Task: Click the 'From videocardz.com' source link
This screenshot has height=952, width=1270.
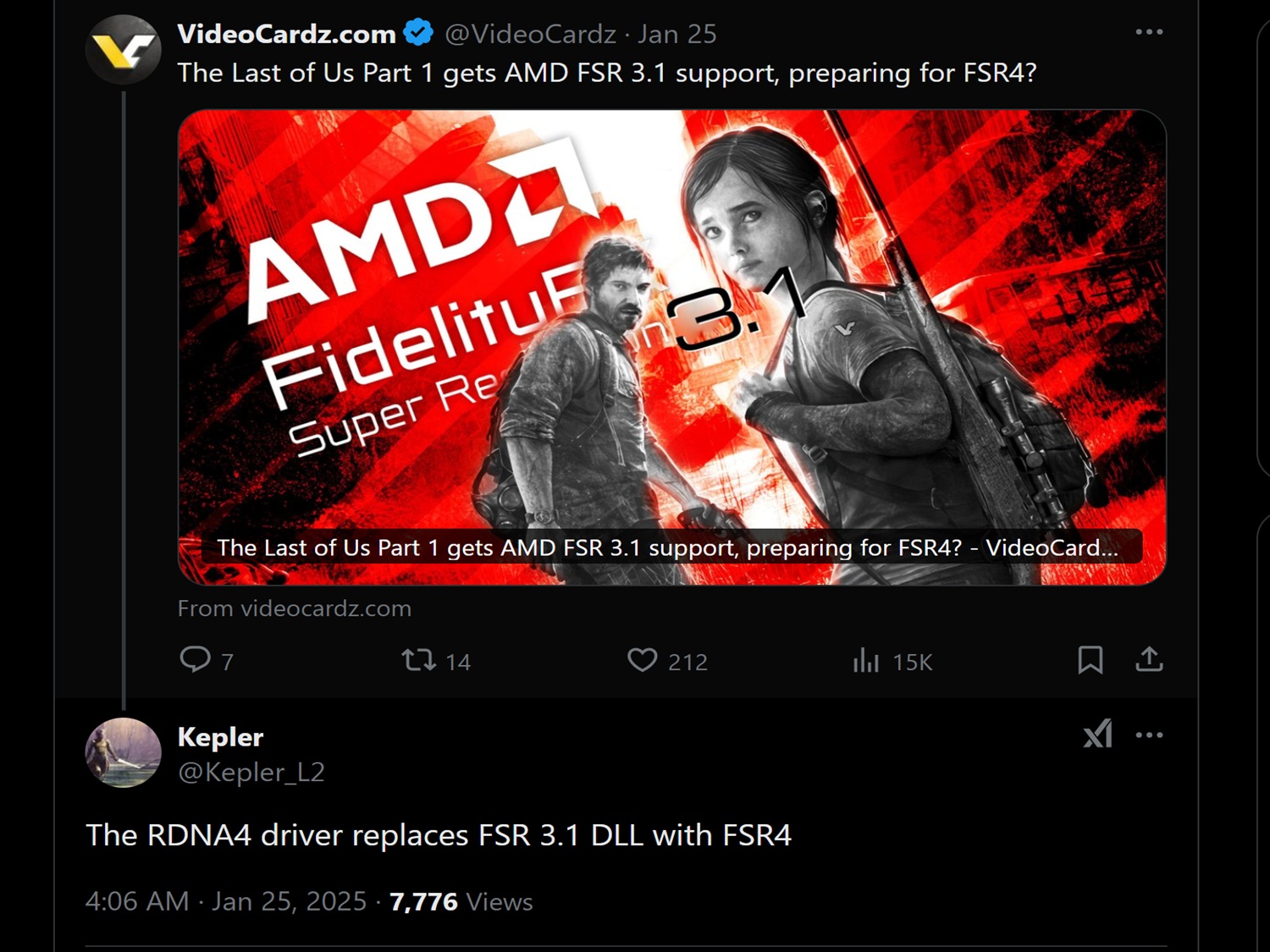Action: point(294,608)
